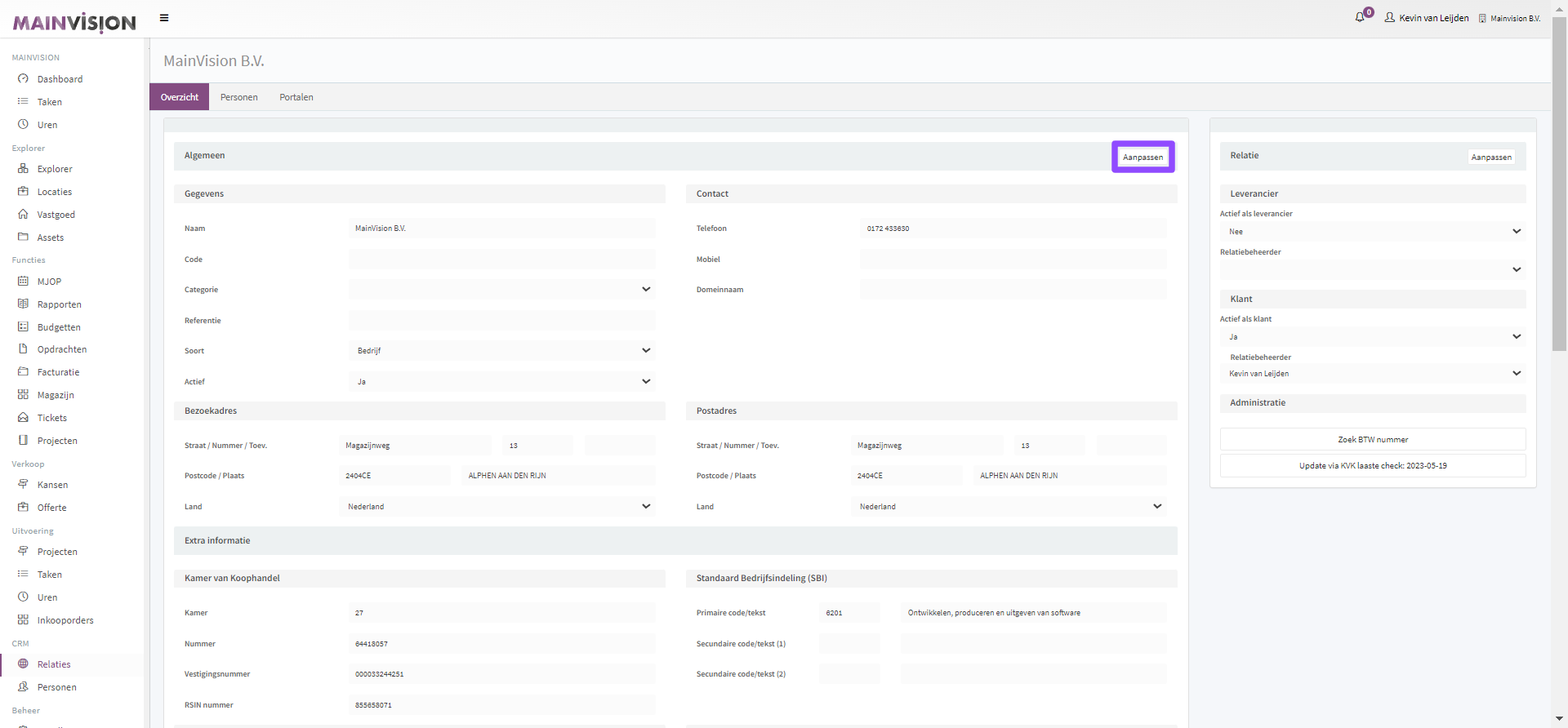The width and height of the screenshot is (1568, 728).
Task: Click the Code input field
Action: point(501,260)
